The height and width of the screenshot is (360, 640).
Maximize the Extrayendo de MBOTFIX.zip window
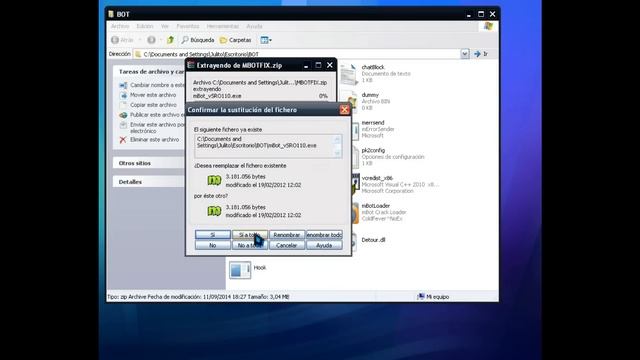[318, 65]
